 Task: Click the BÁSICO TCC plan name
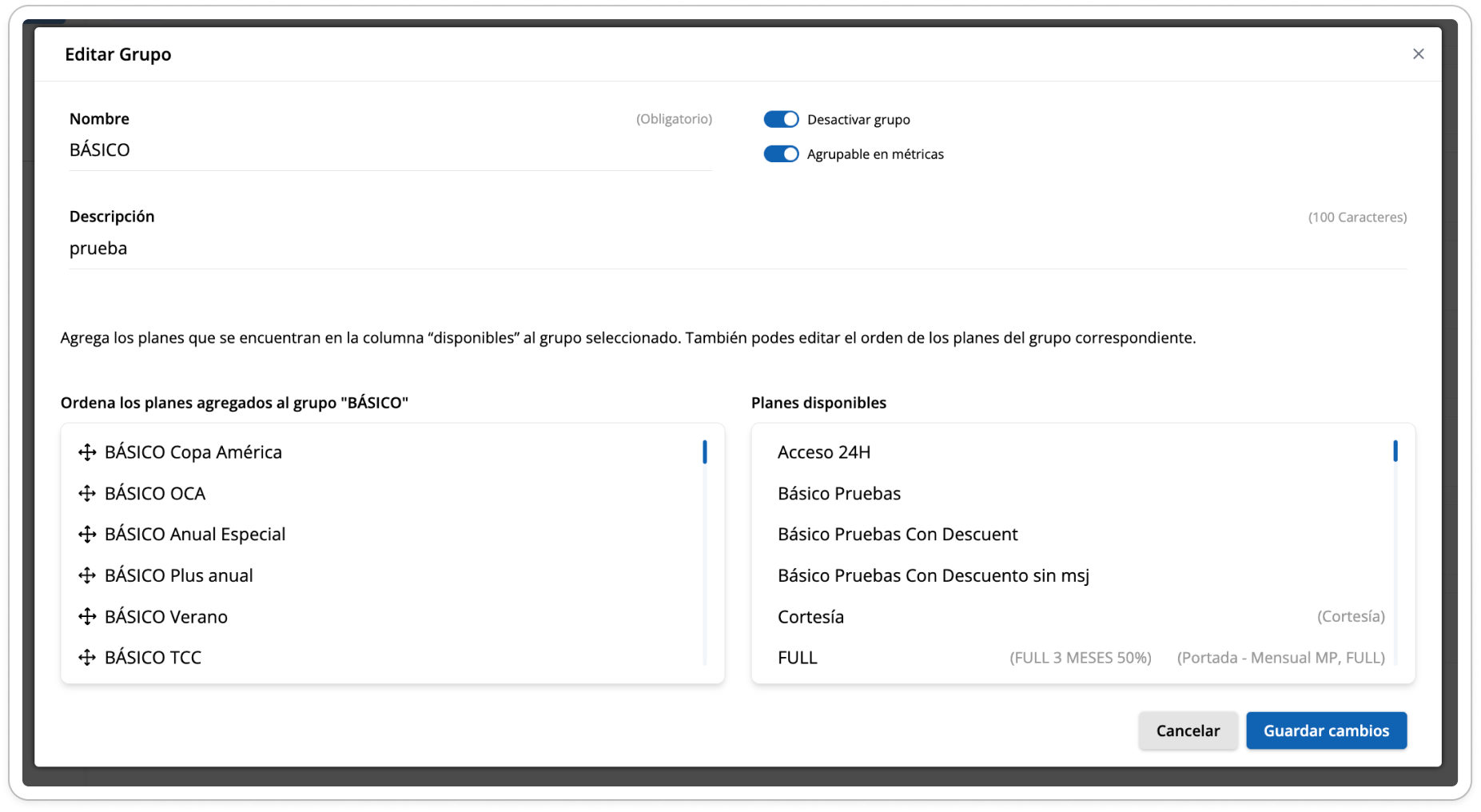coord(153,658)
